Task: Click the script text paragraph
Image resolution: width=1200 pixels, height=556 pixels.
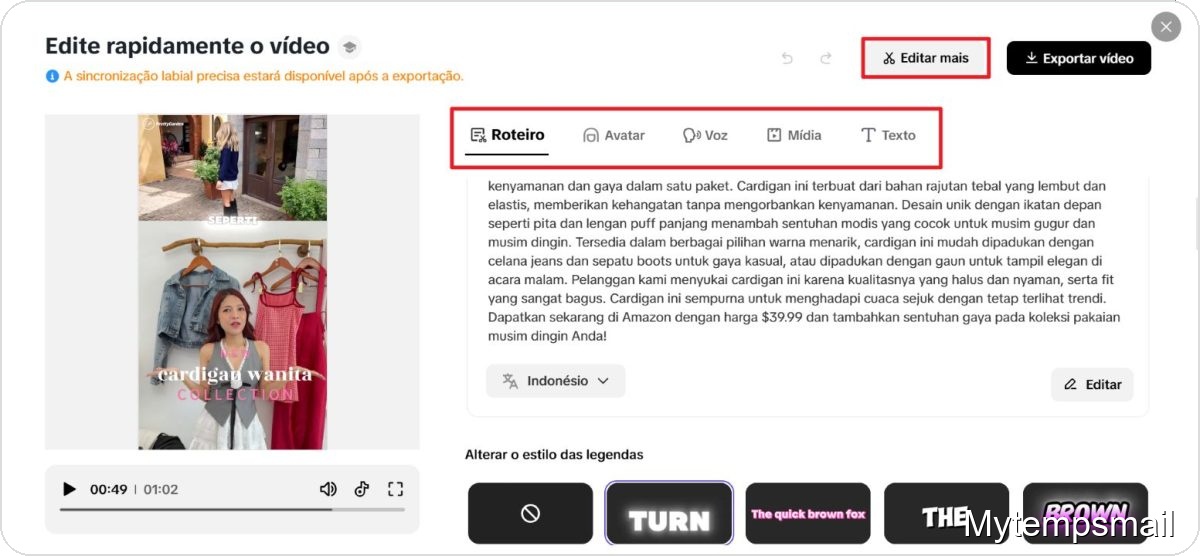Action: click(x=804, y=261)
